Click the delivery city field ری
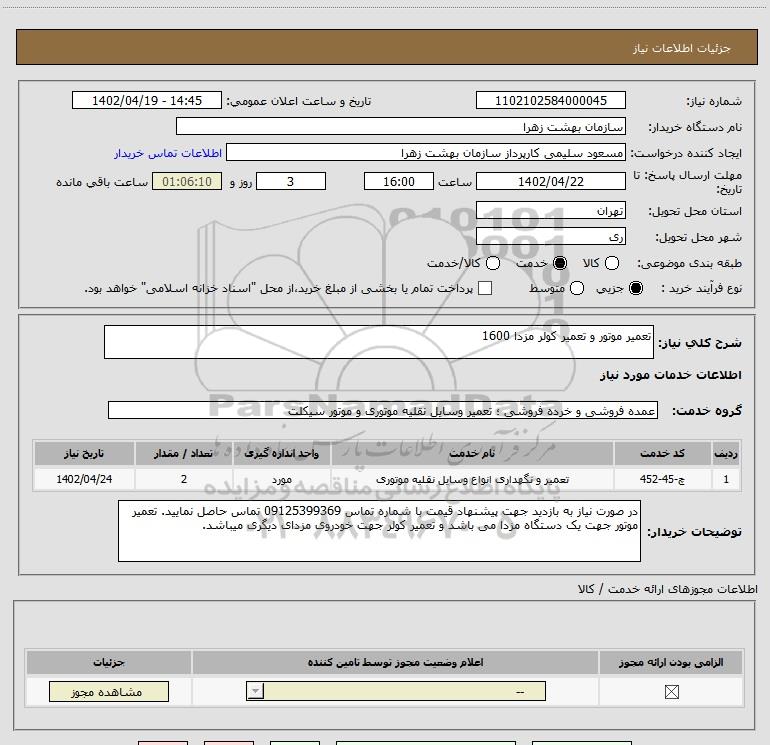770x745 pixels. point(550,237)
